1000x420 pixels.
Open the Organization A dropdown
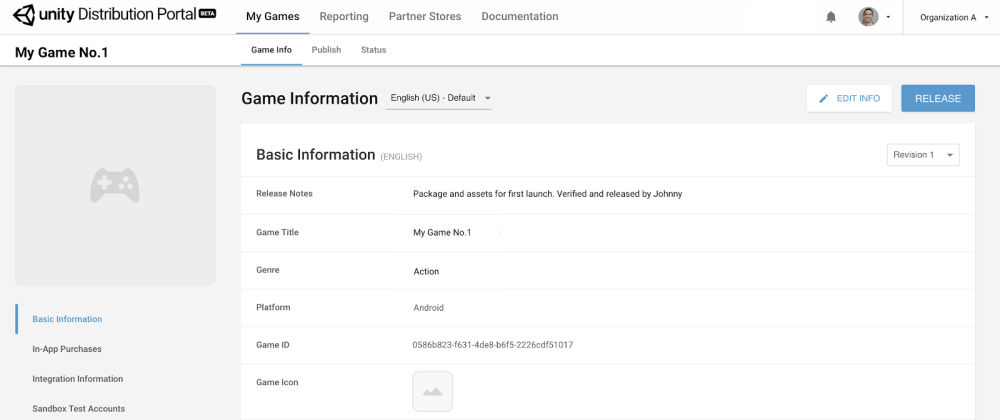click(x=953, y=17)
